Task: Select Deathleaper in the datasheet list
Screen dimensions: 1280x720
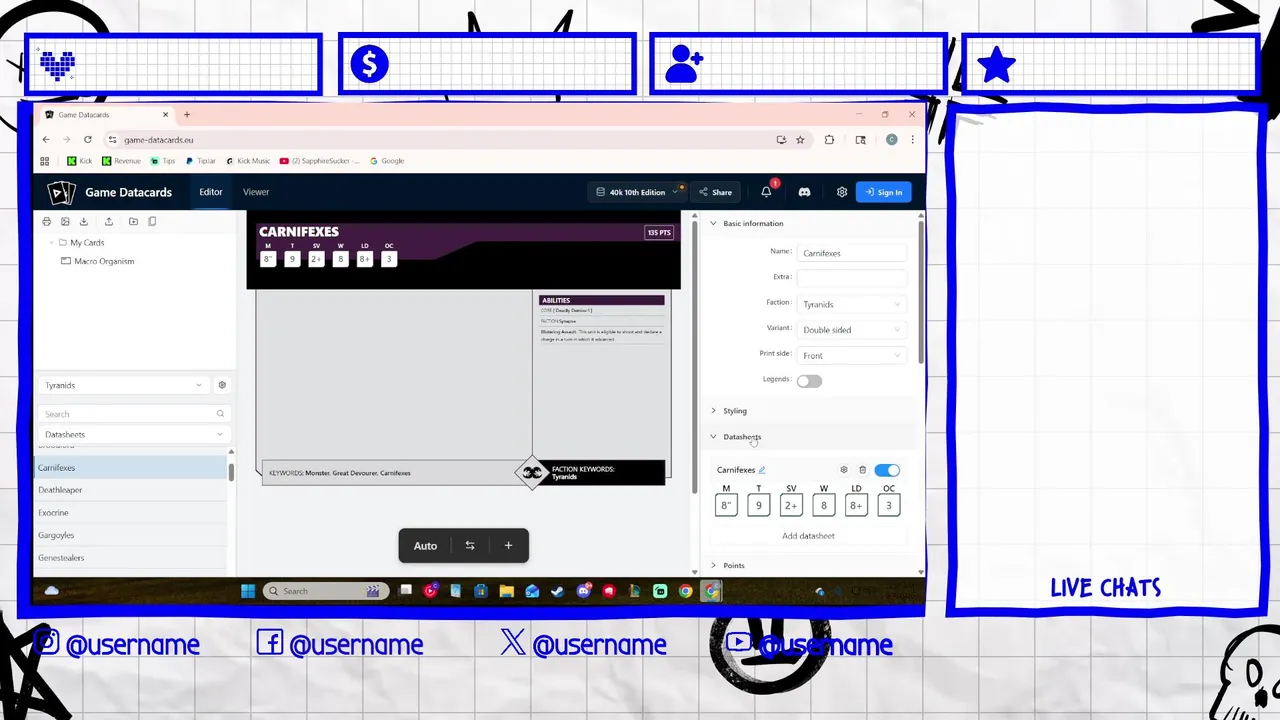Action: (131, 490)
